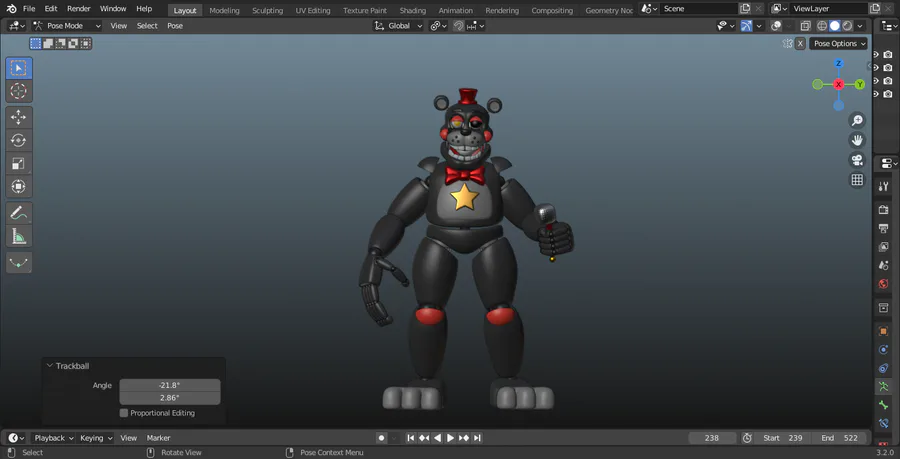The width and height of the screenshot is (900, 459).
Task: Select the Annotate tool
Action: pyautogui.click(x=19, y=213)
